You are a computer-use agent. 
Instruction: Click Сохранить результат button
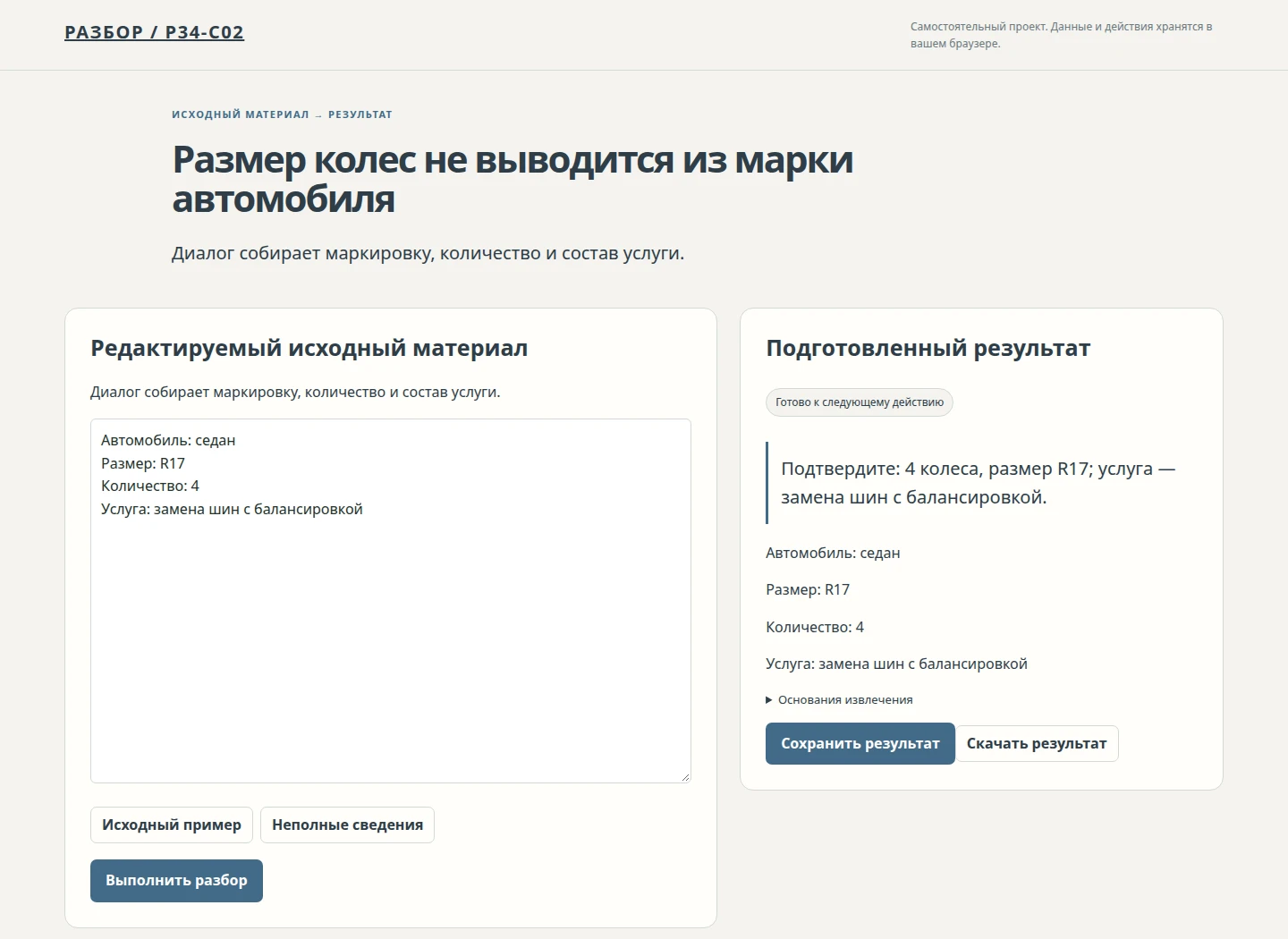tap(860, 744)
